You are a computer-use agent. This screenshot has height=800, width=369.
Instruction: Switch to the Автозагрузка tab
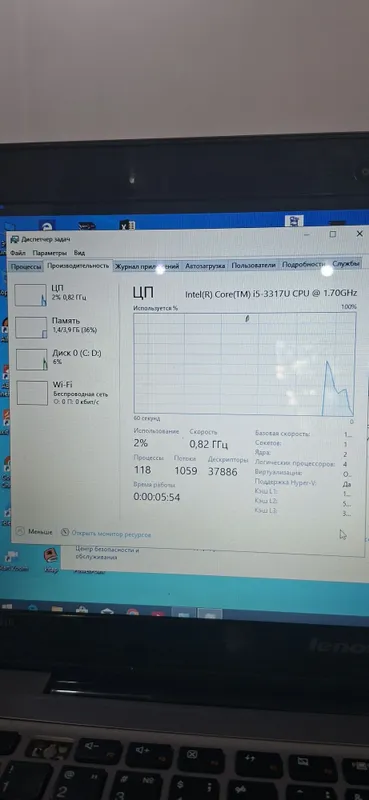205,266
